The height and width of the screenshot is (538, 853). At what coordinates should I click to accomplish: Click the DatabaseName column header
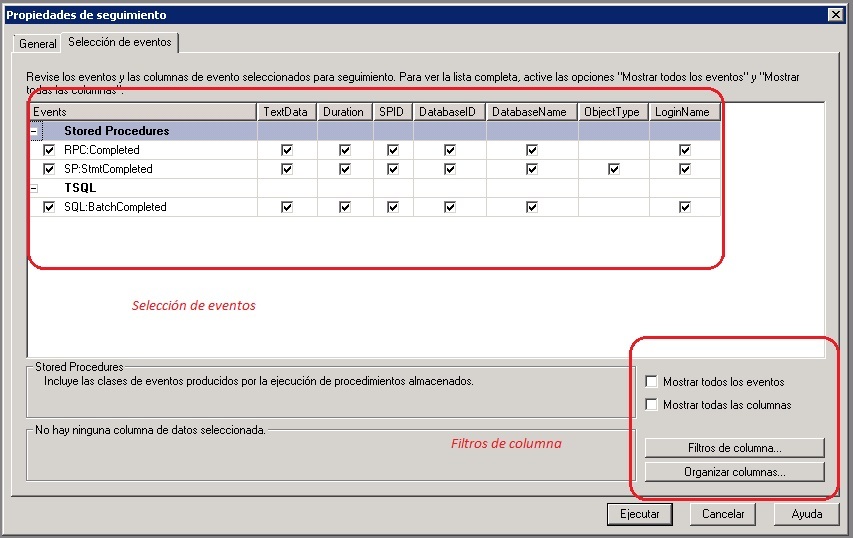[532, 112]
